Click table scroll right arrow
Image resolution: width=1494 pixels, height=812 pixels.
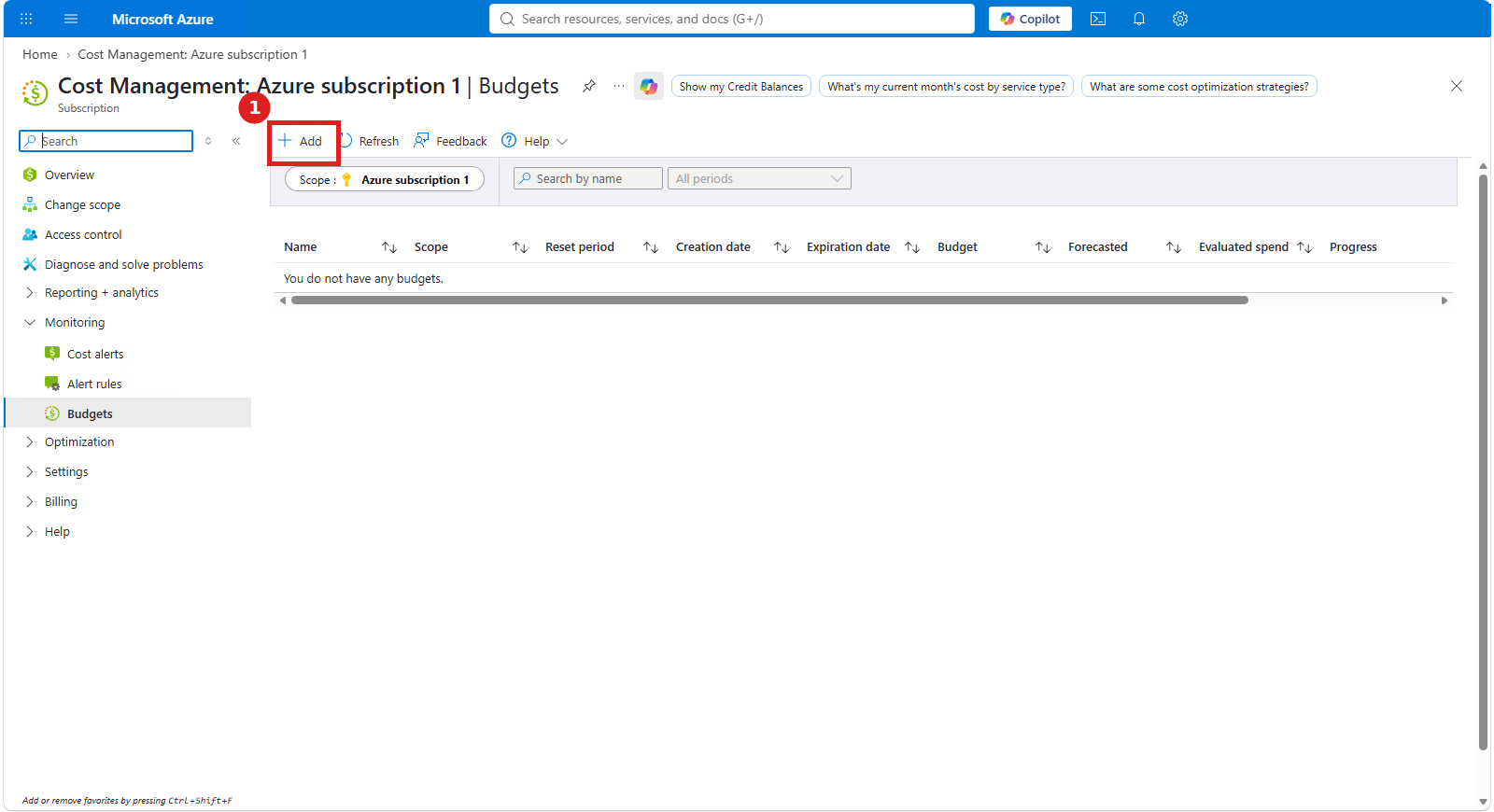pyautogui.click(x=1445, y=301)
